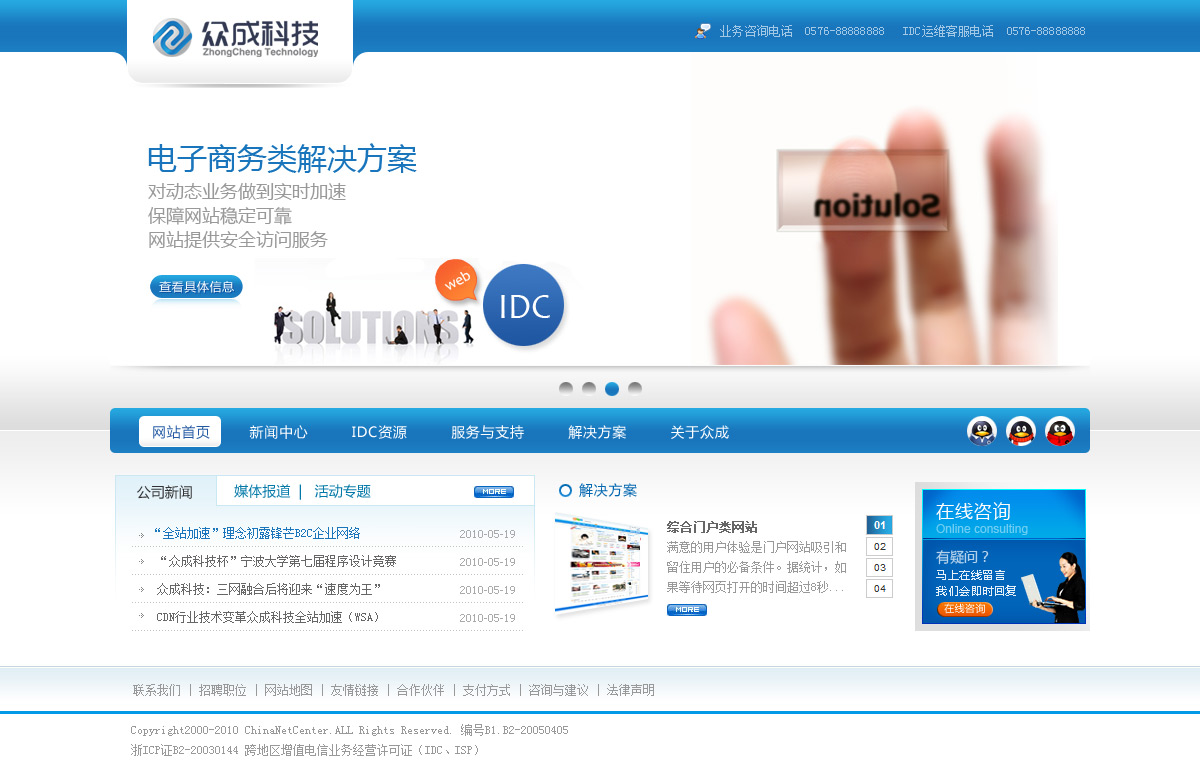Select the active blue carousel dot
The image size is (1200, 772).
click(612, 389)
